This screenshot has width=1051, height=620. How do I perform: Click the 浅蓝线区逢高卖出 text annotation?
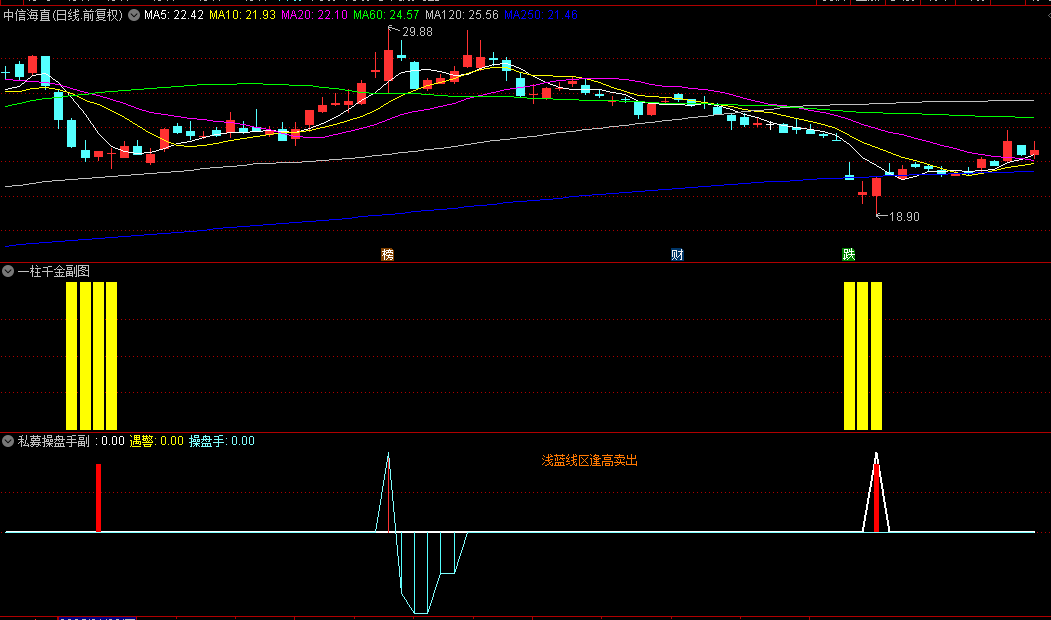coord(589,461)
